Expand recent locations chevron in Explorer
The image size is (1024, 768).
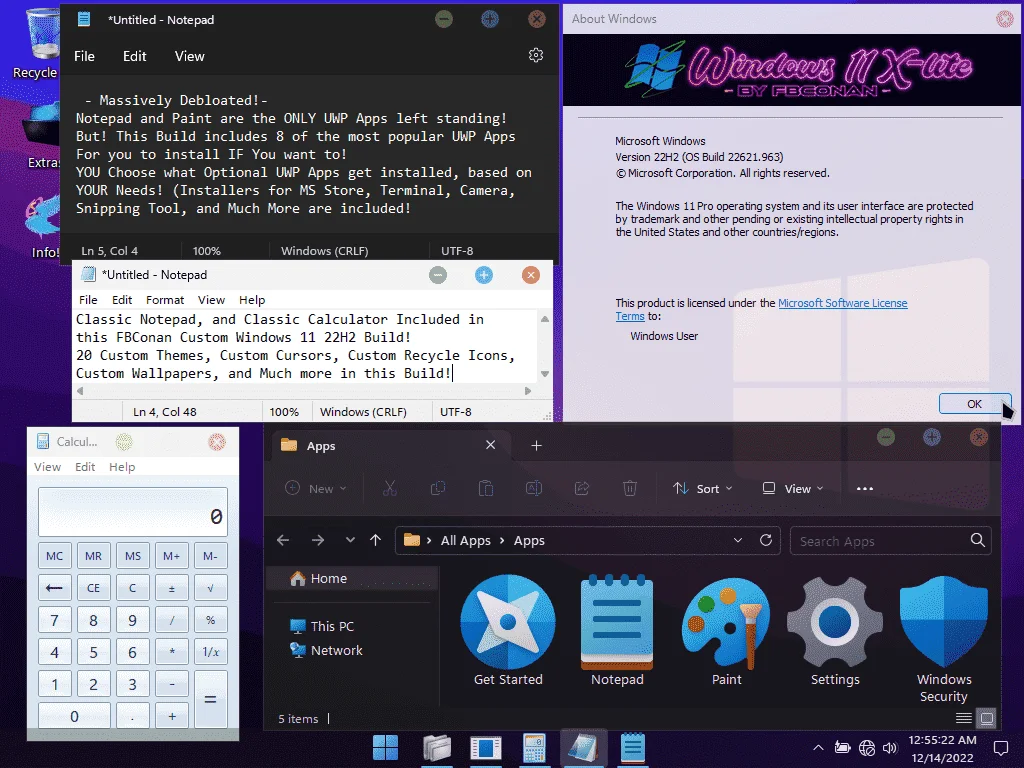click(x=350, y=540)
